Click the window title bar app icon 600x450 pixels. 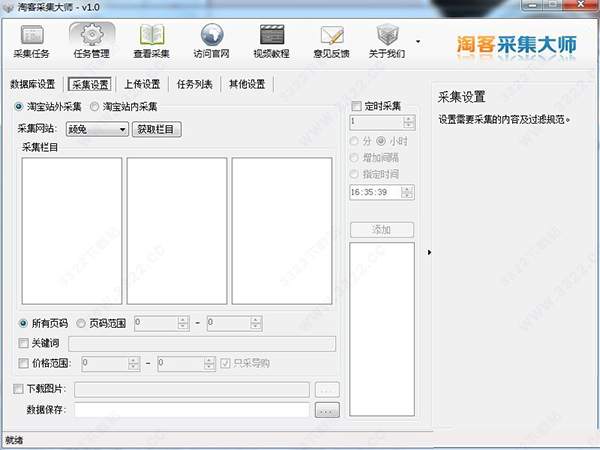click(x=8, y=7)
